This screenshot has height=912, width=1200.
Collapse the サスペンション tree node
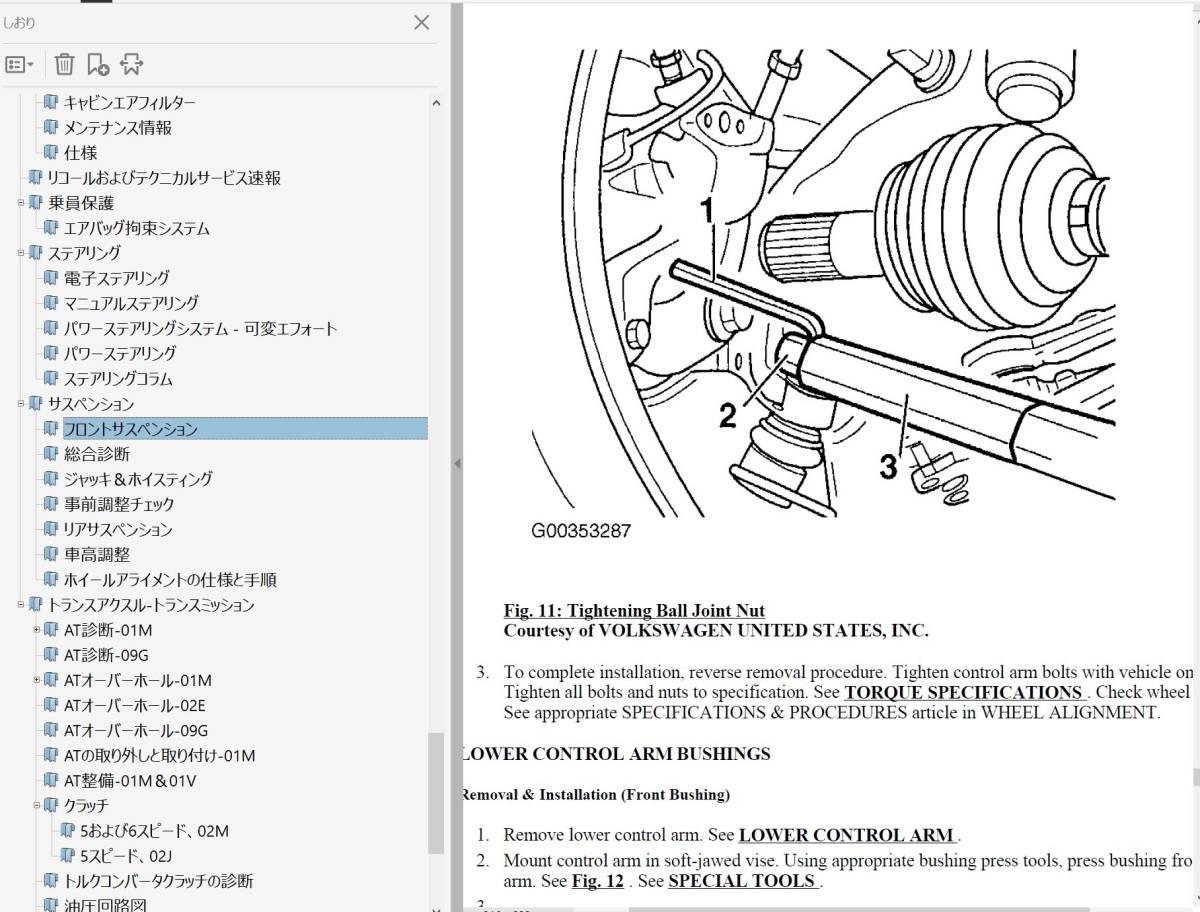coord(20,404)
